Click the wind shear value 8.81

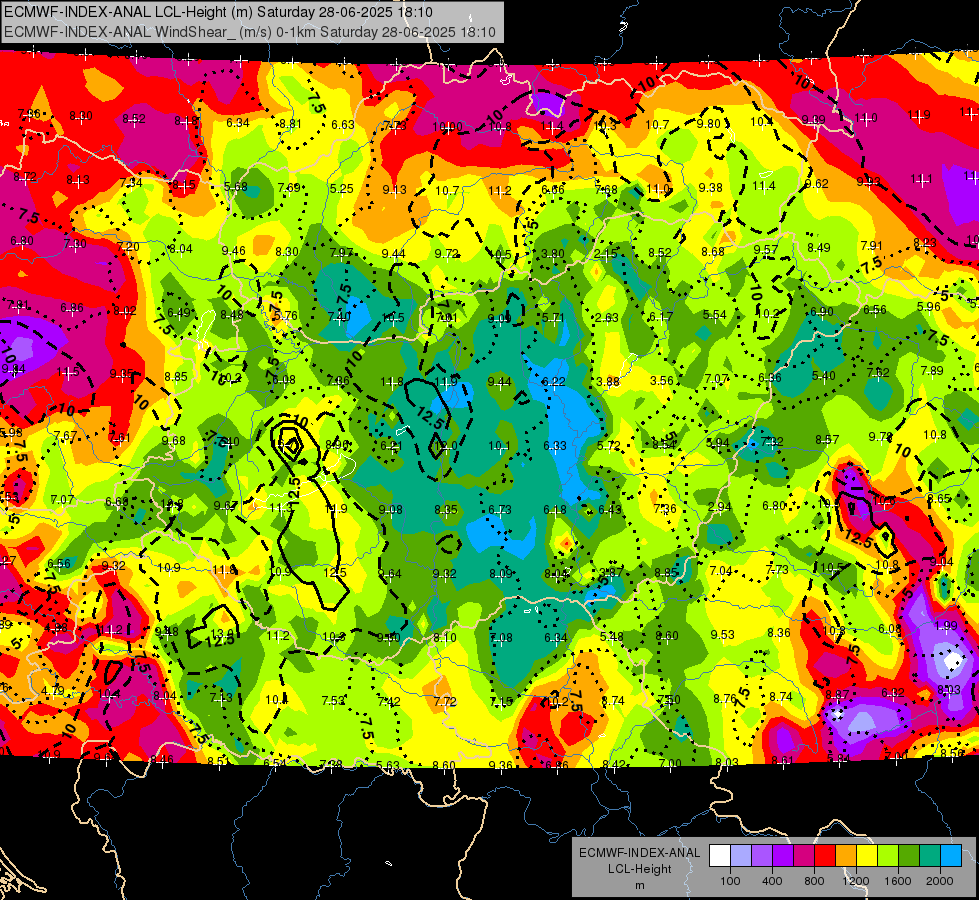tap(290, 124)
